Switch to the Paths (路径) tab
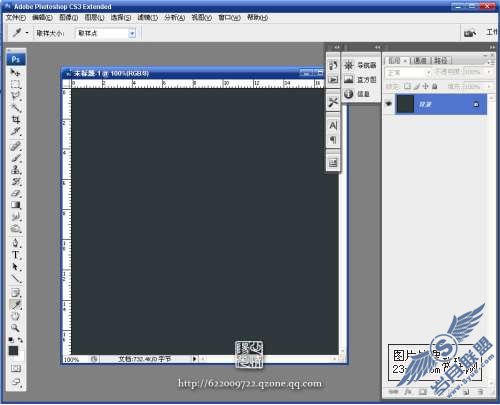Image resolution: width=500 pixels, height=405 pixels. [441, 61]
